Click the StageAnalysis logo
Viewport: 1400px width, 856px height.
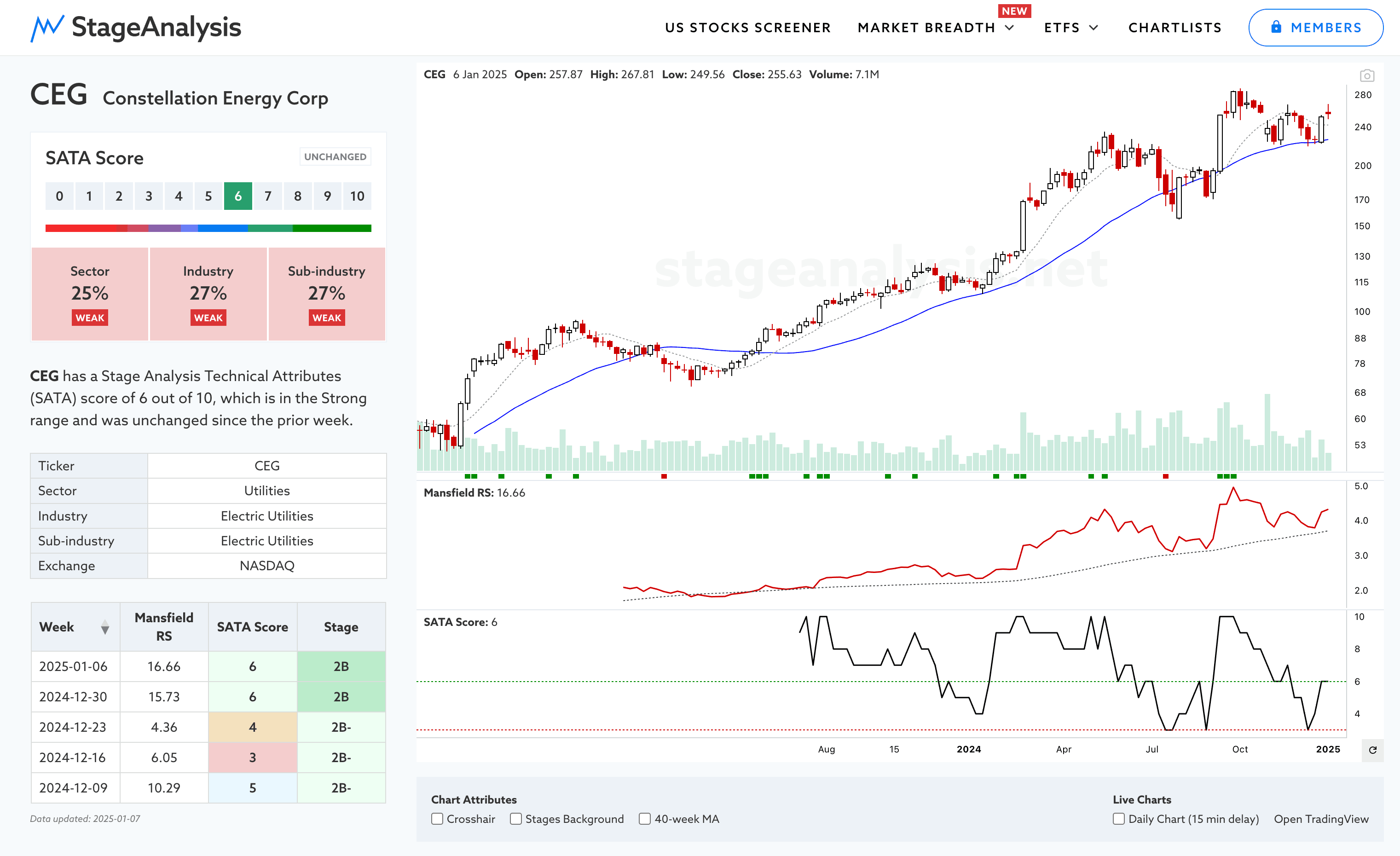(x=136, y=27)
